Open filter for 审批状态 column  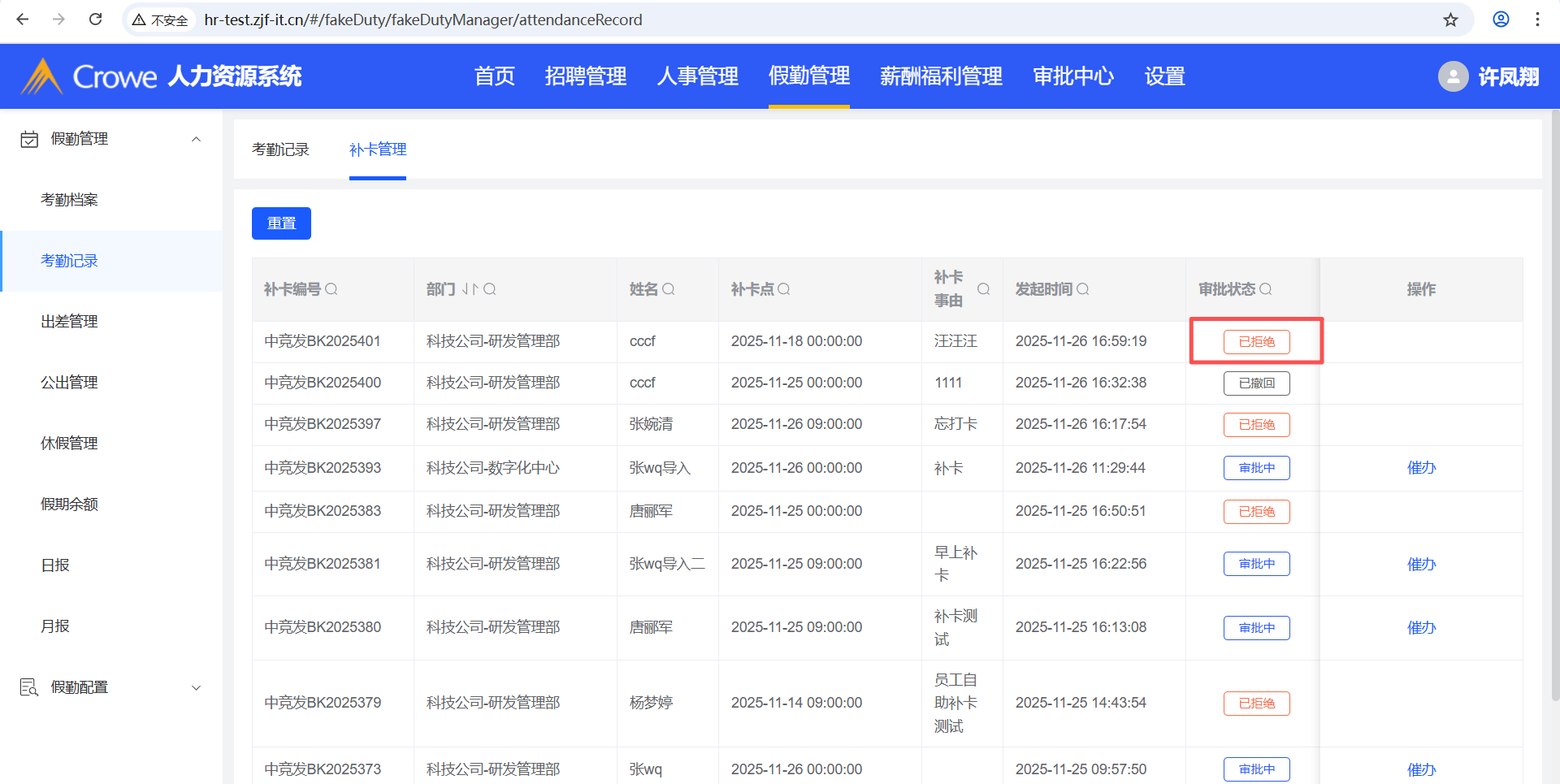coord(1266,289)
